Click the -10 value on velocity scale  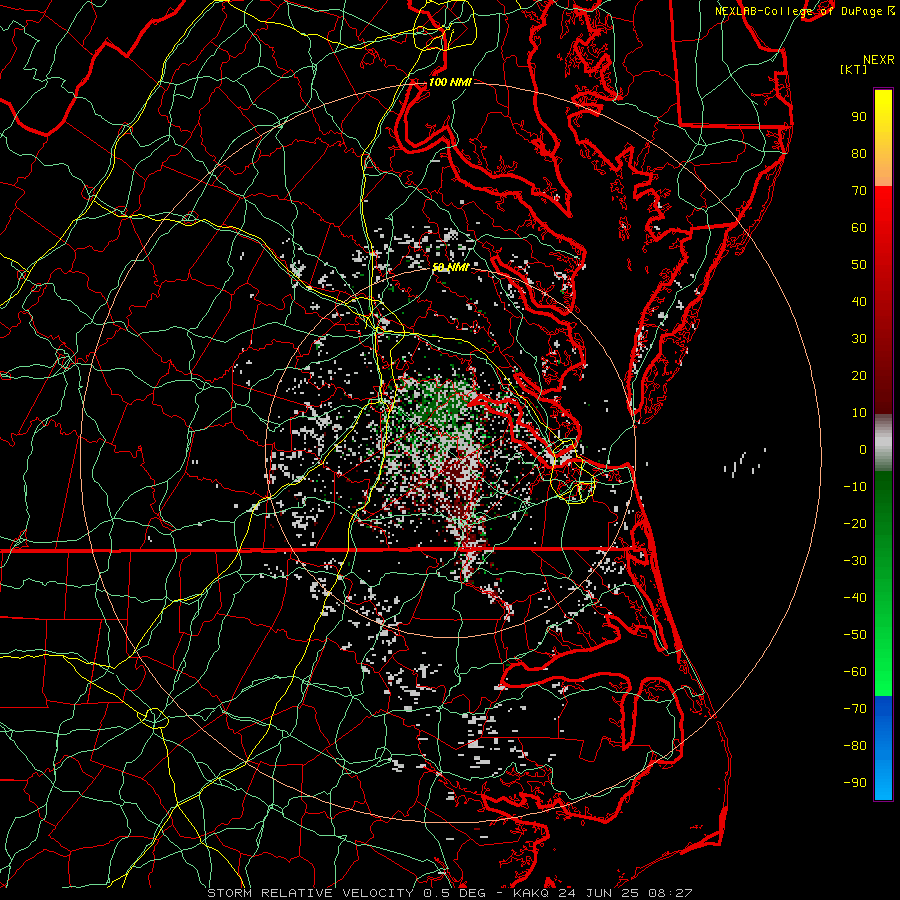[x=855, y=487]
